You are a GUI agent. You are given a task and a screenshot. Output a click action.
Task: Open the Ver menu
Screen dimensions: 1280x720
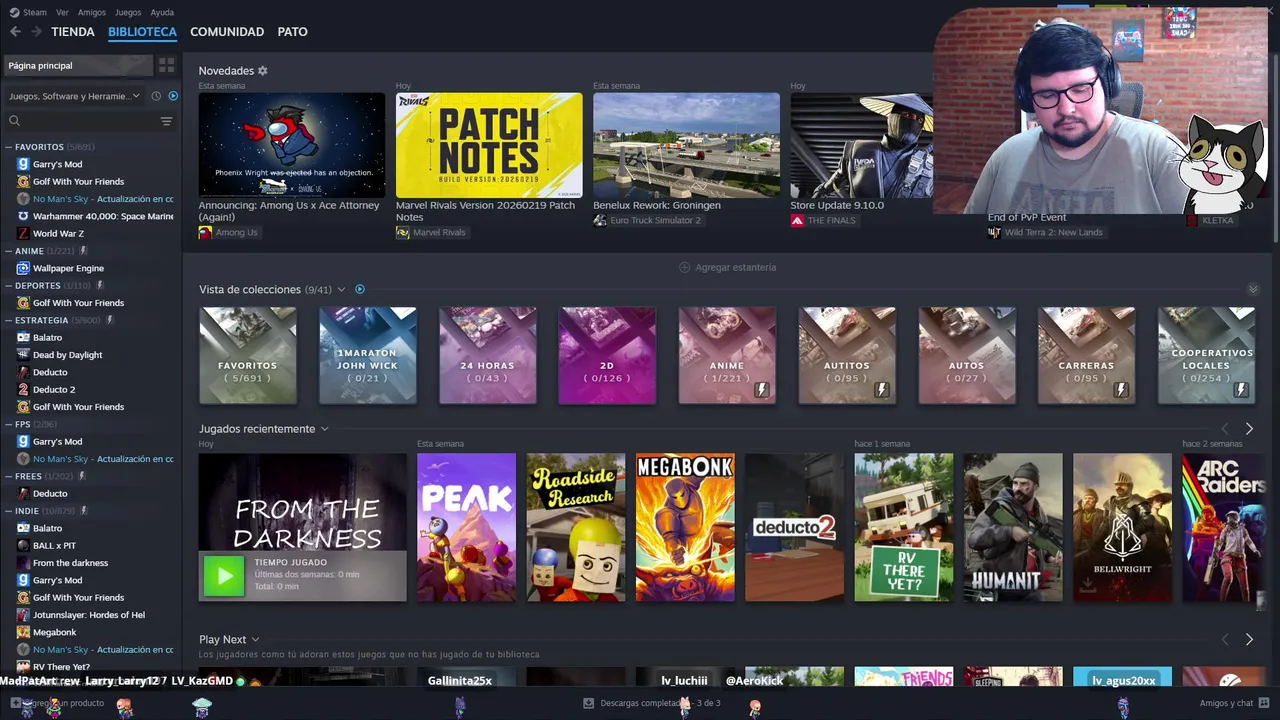63,12
